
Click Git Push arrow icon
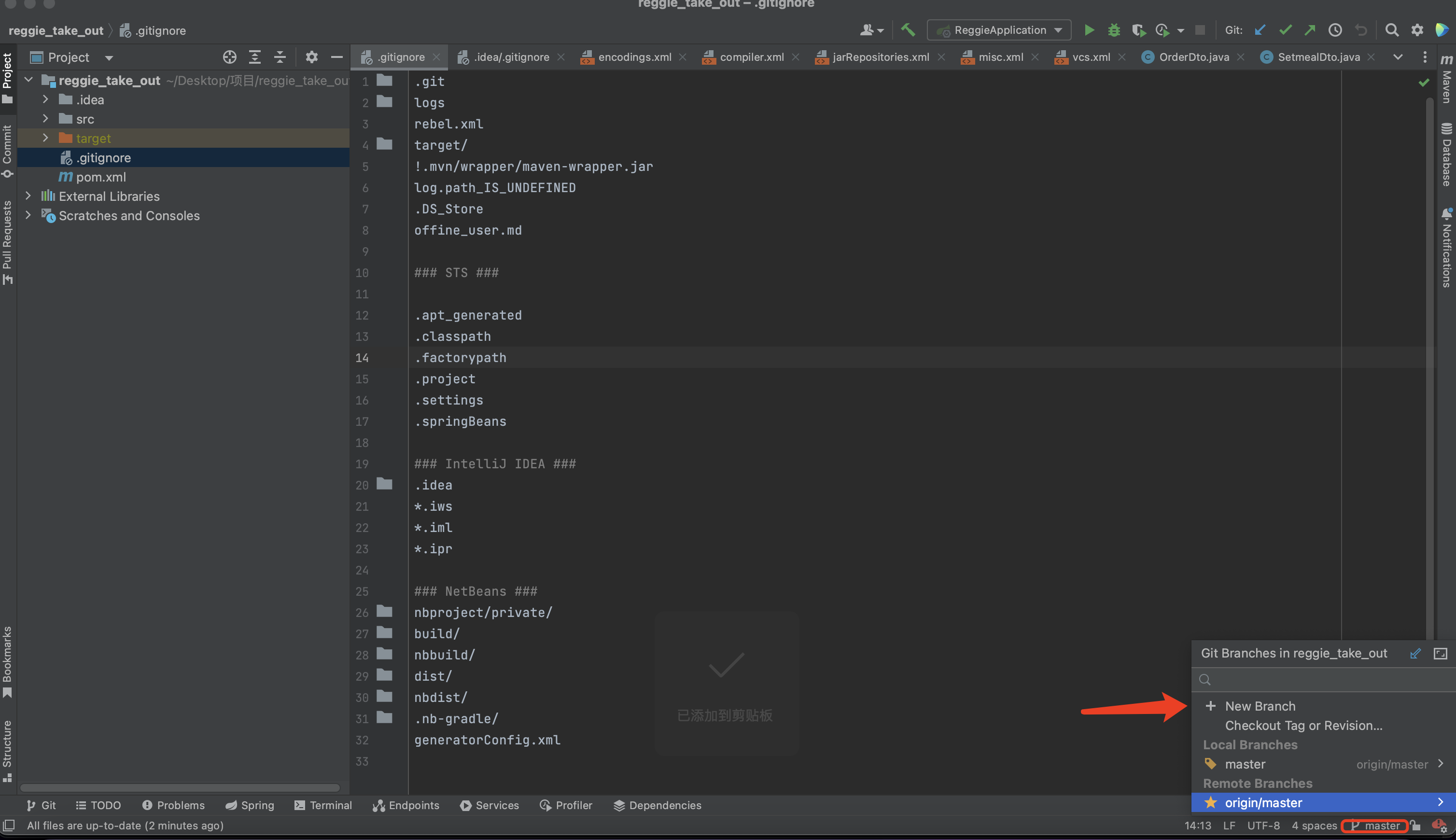click(1310, 30)
